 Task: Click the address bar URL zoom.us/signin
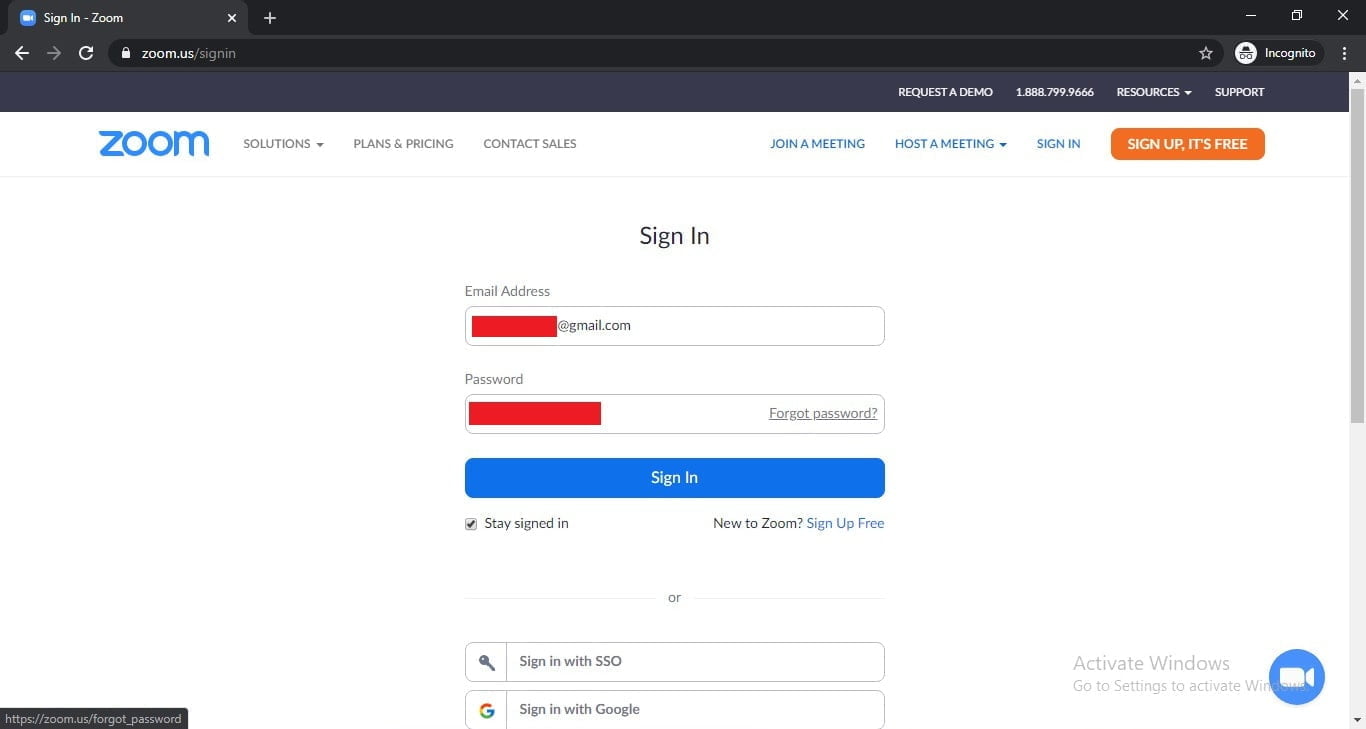coord(188,53)
